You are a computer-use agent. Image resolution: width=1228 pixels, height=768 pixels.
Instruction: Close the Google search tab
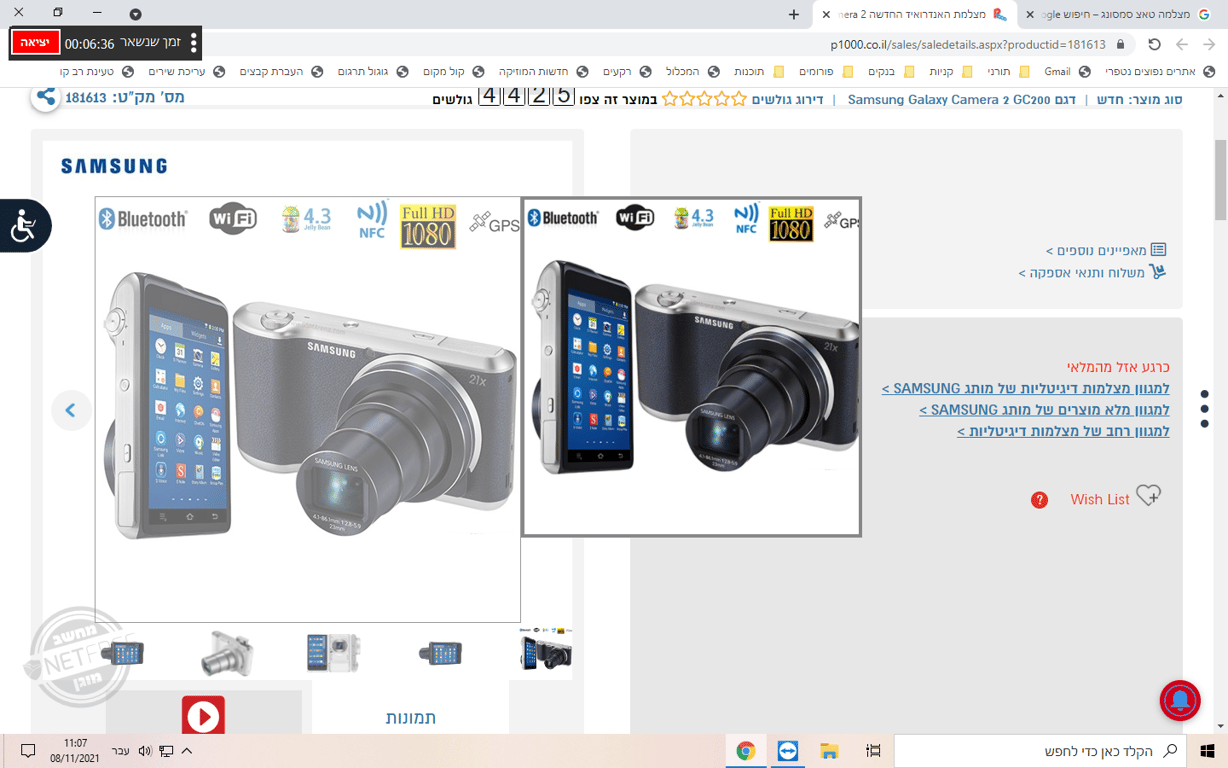[x=1030, y=14]
